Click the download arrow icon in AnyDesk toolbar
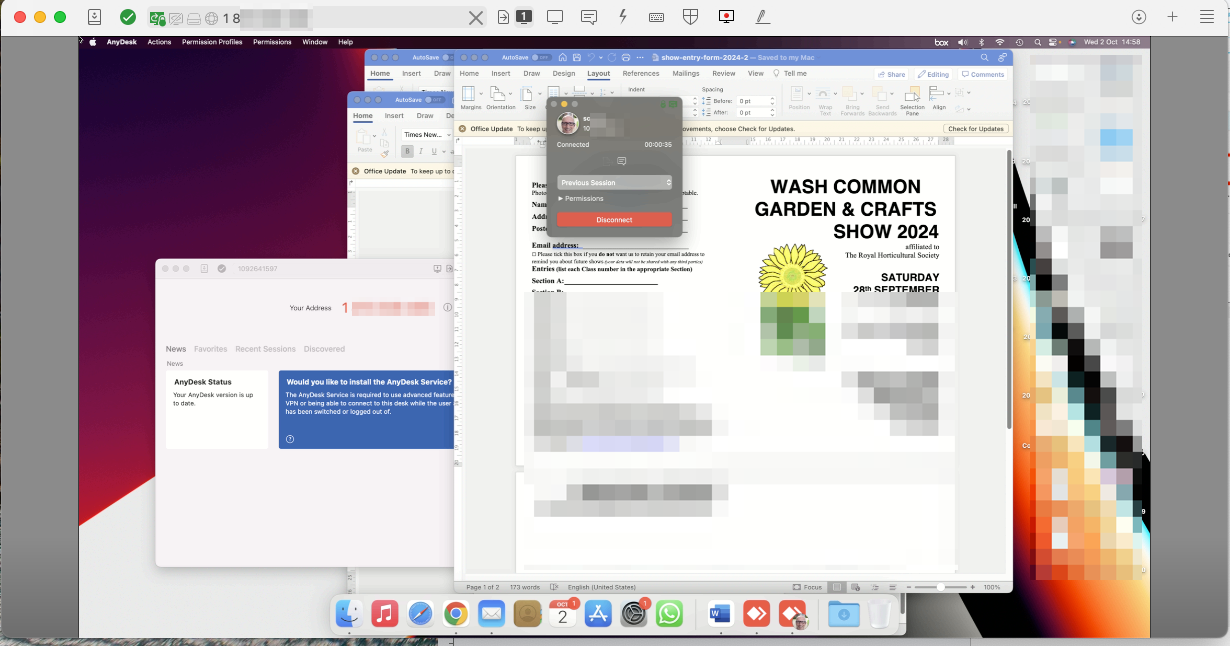 click(x=1139, y=17)
